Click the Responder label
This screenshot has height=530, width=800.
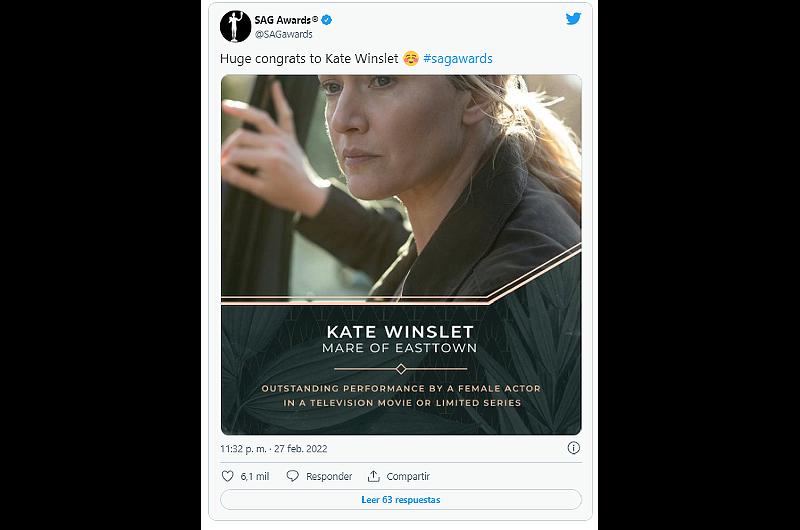click(x=329, y=476)
